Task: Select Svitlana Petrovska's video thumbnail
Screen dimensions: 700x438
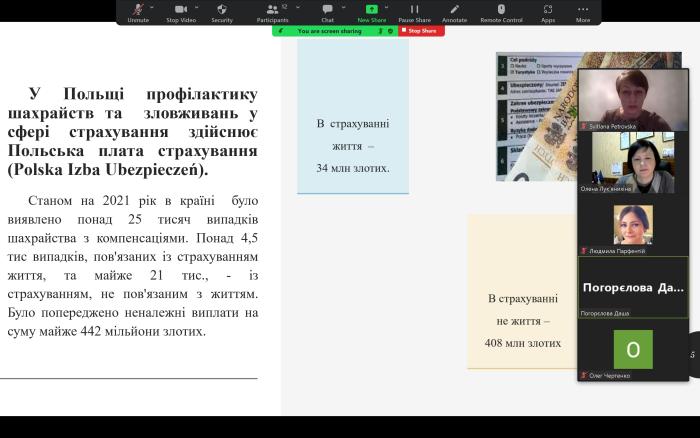Action: pyautogui.click(x=632, y=99)
